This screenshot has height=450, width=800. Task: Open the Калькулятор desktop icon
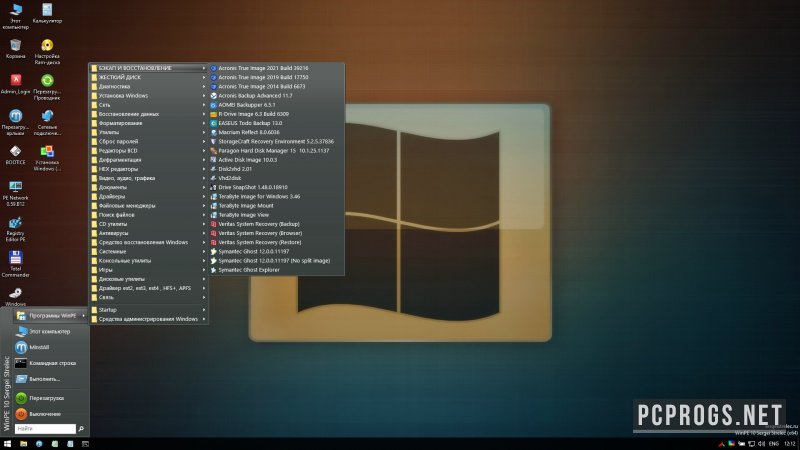47,13
